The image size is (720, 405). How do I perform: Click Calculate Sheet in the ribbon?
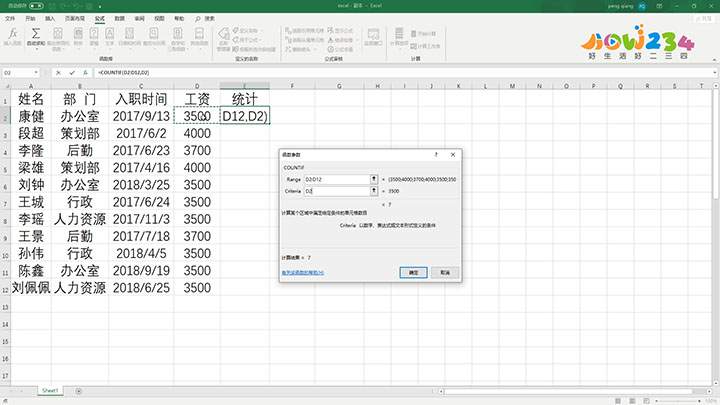425,46
